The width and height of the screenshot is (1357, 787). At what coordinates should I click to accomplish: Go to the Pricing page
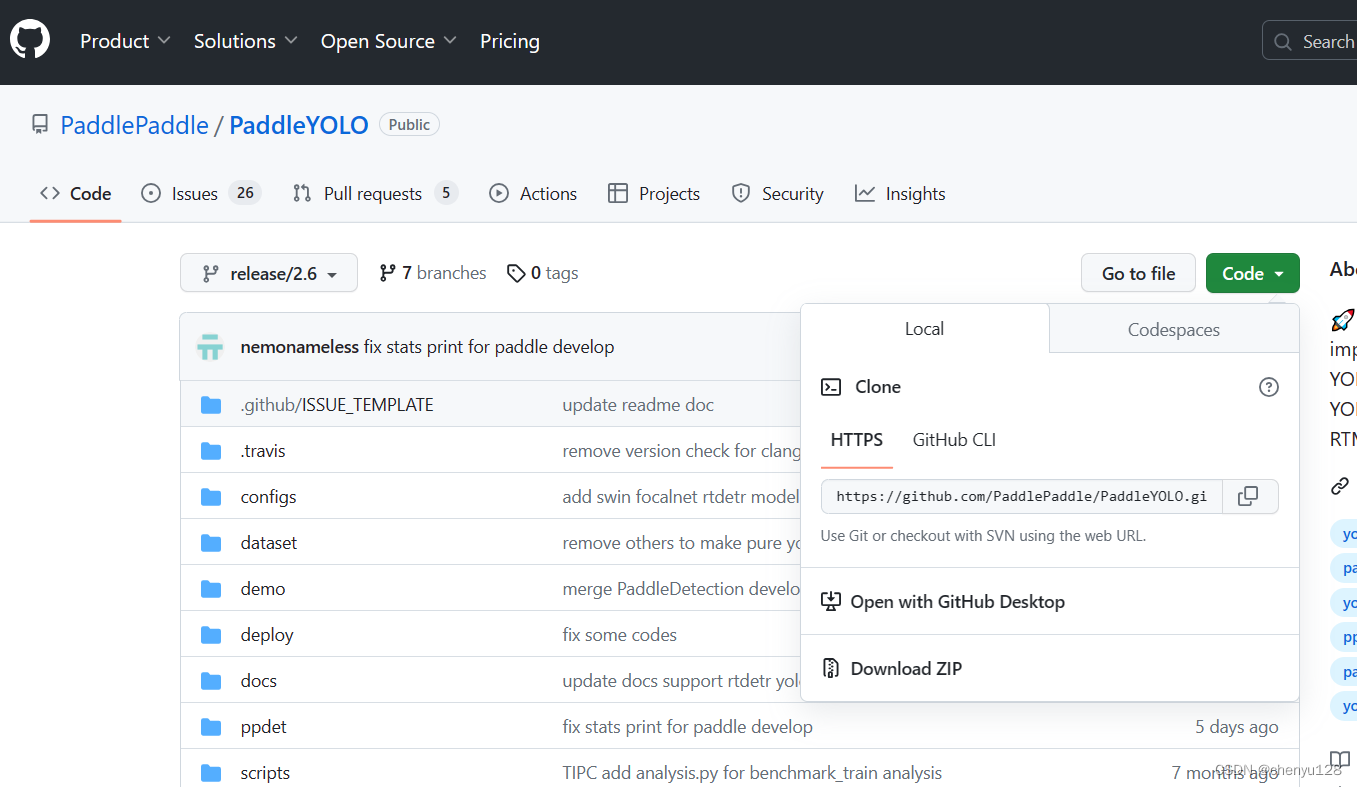coord(510,41)
